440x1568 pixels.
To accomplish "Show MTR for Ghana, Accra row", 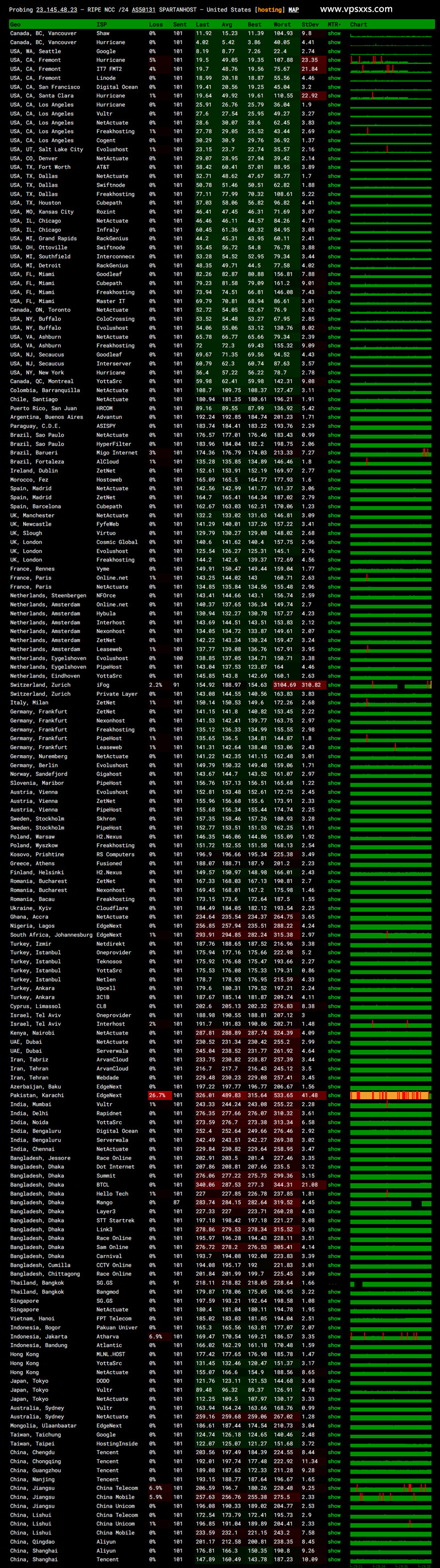I will pos(334,917).
